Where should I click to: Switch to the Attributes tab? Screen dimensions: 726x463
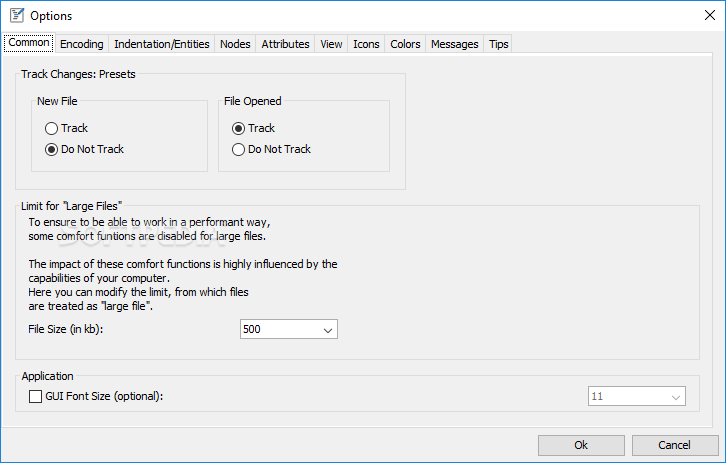(285, 44)
